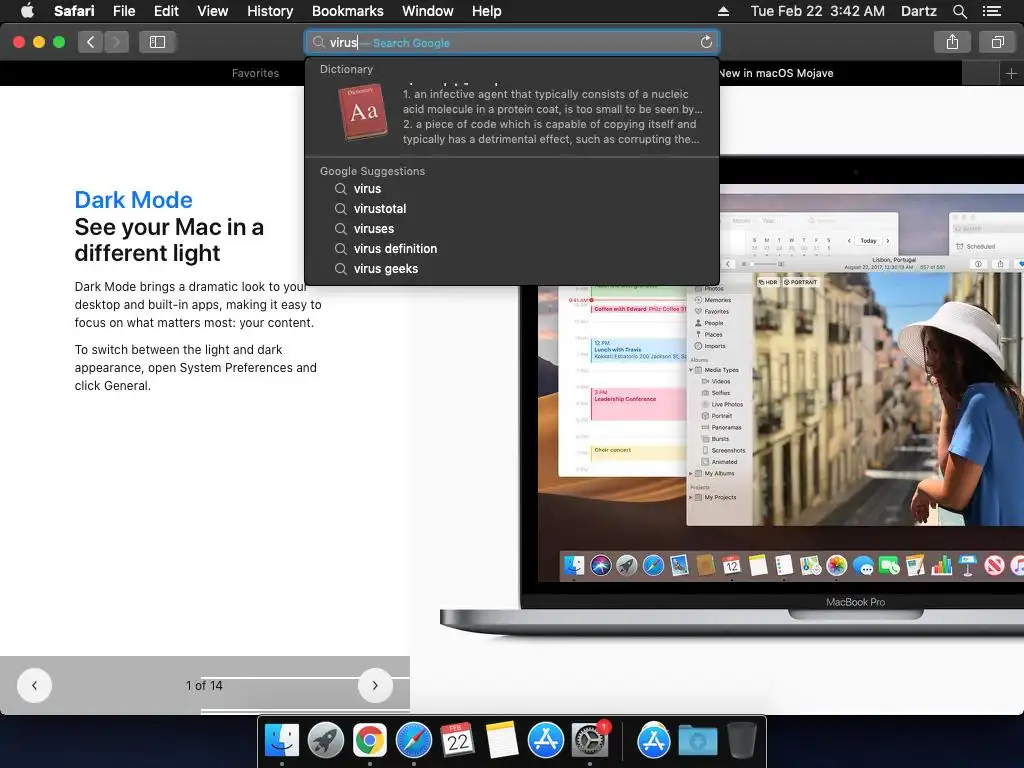The image size is (1024, 768).
Task: Open Launchpad from the Dock
Action: [326, 741]
